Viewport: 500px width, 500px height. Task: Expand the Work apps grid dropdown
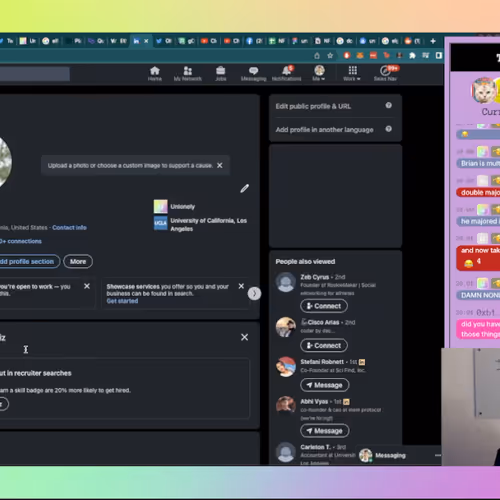click(352, 73)
